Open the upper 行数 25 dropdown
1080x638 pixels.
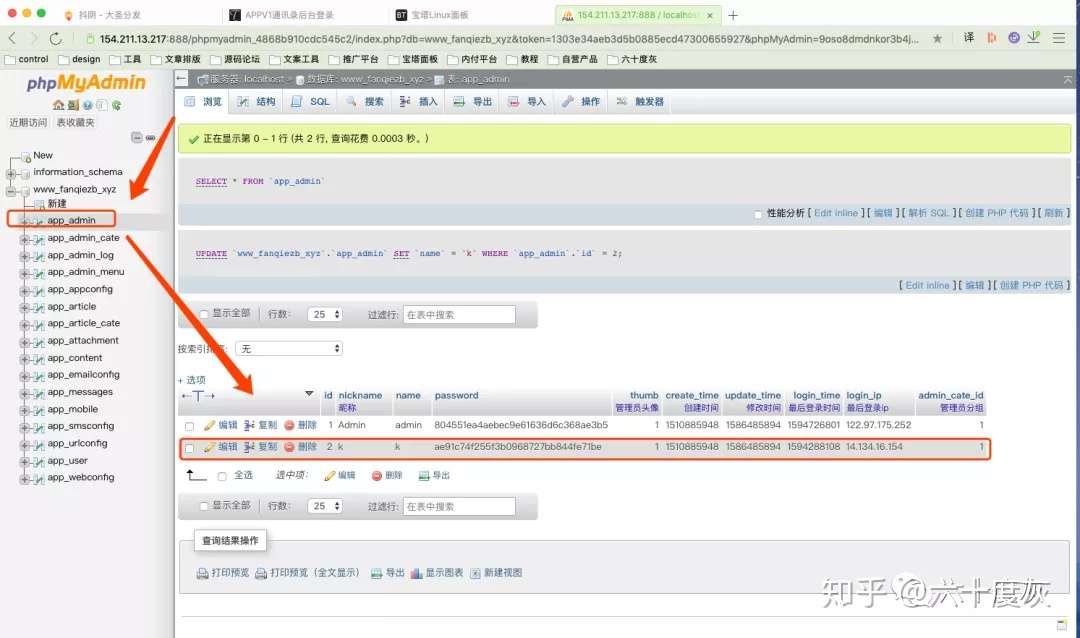(325, 314)
